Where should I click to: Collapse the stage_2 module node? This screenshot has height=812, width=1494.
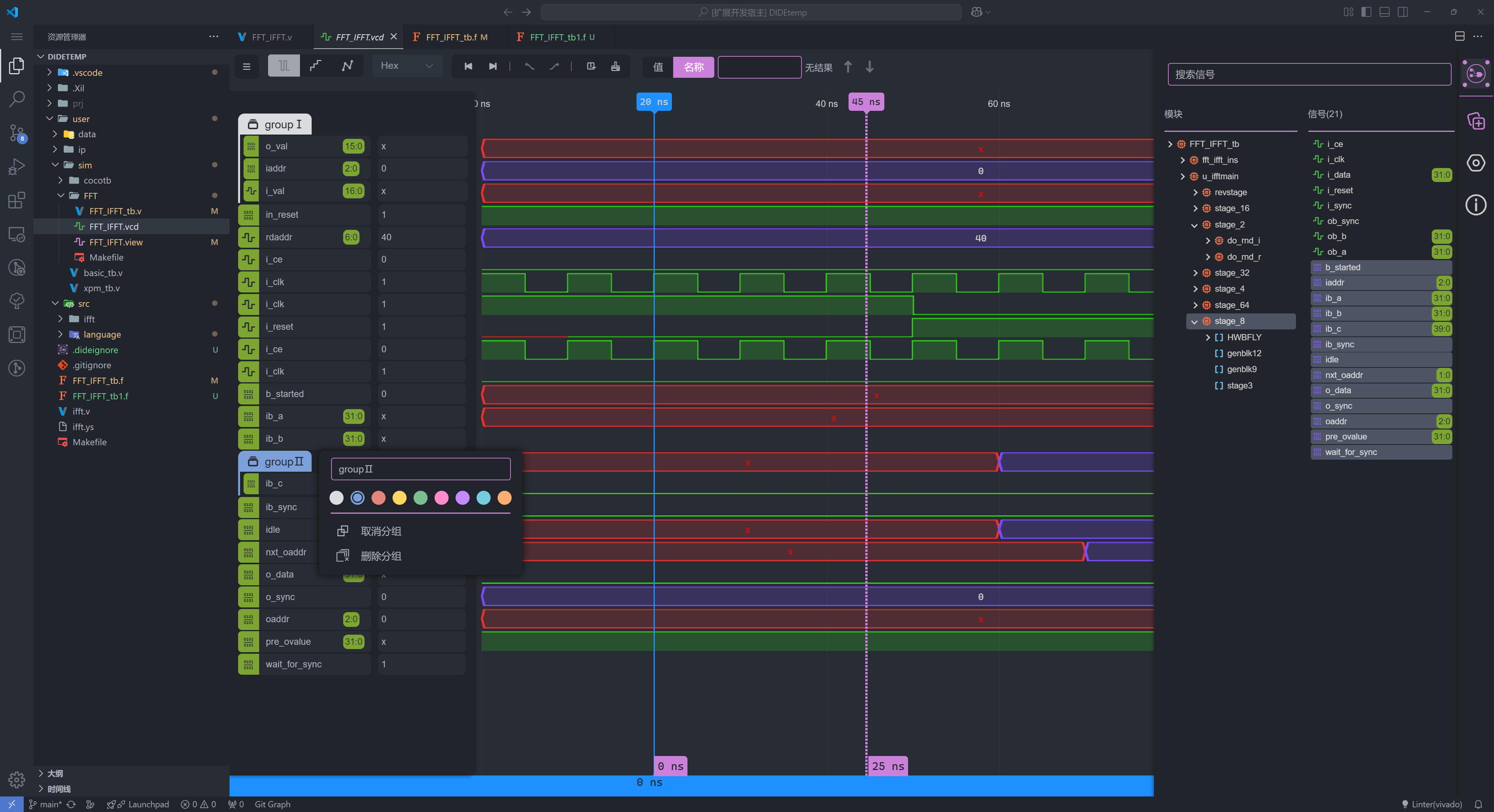[x=1195, y=224]
